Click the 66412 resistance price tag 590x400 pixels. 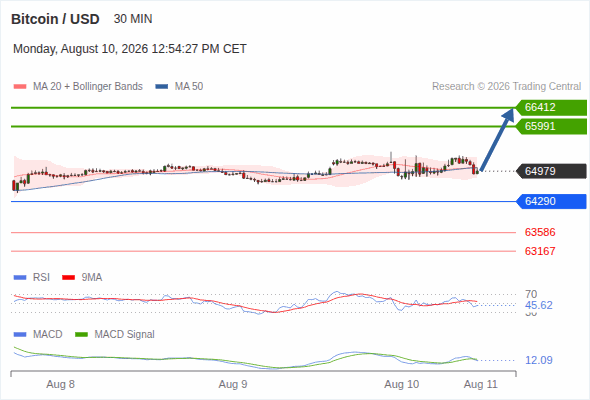click(x=551, y=108)
